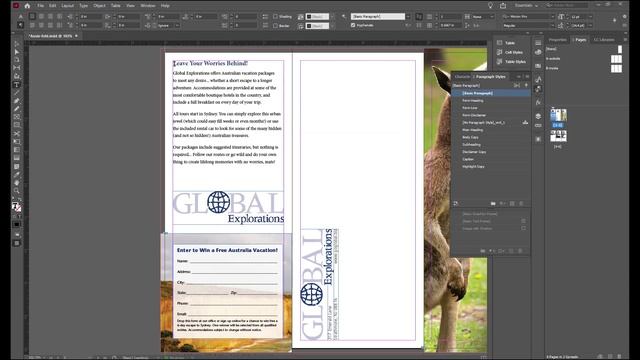Click the left indent input field
The width and height of the screenshot is (640, 360).
[x=91, y=16]
